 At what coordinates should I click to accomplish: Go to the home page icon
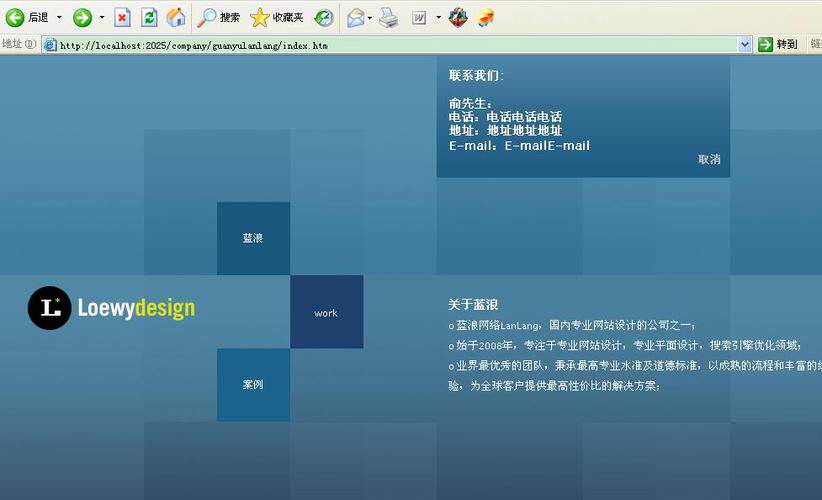tap(176, 18)
